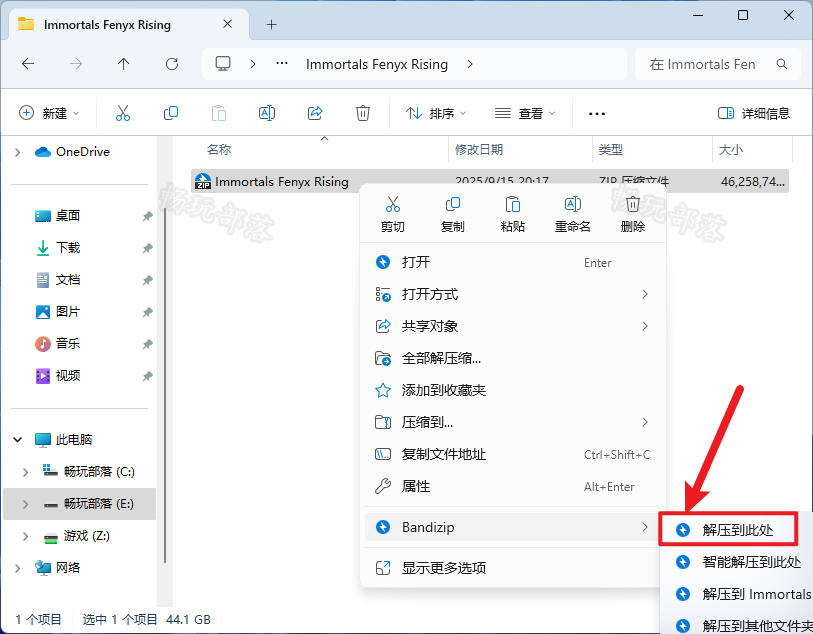
Task: Click the Copy icon in the toolbar
Action: tap(171, 113)
